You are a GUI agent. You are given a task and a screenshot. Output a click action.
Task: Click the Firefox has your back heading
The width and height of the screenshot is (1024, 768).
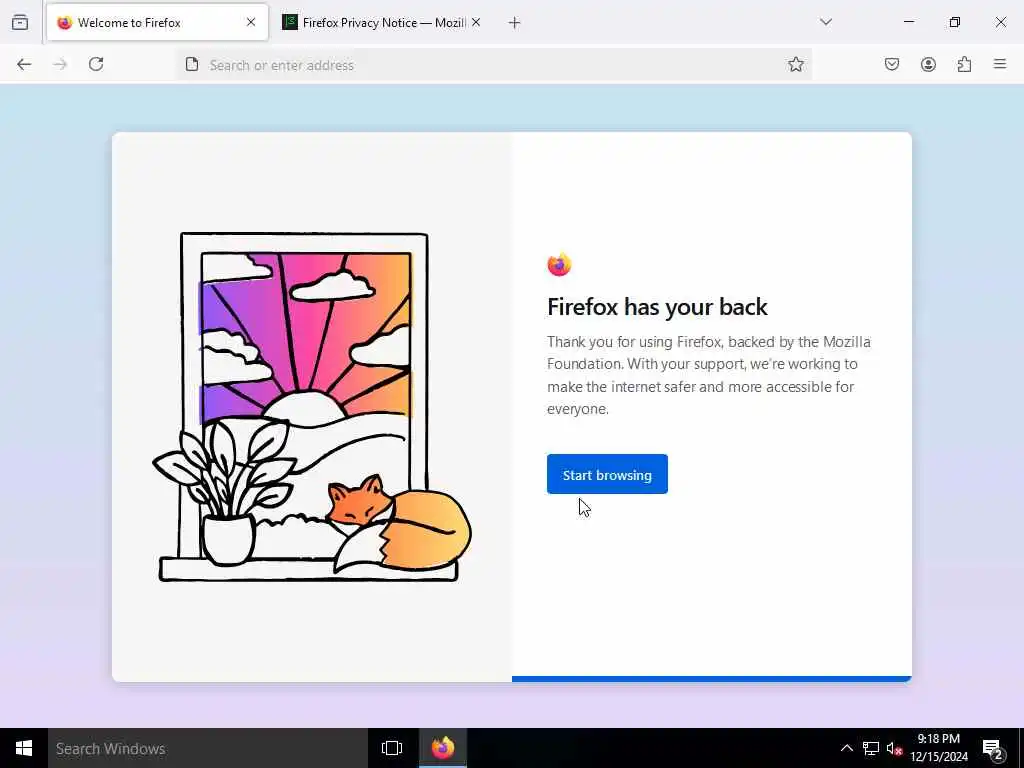pos(657,307)
